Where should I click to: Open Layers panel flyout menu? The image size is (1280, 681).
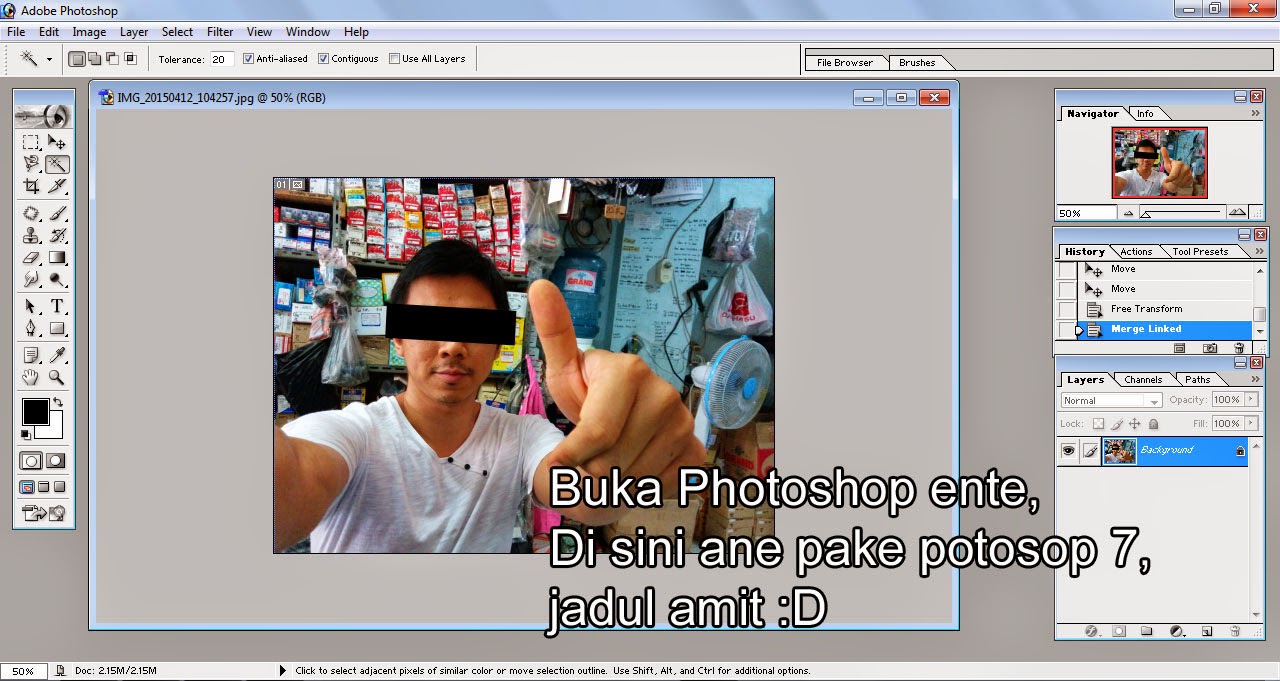[1255, 380]
